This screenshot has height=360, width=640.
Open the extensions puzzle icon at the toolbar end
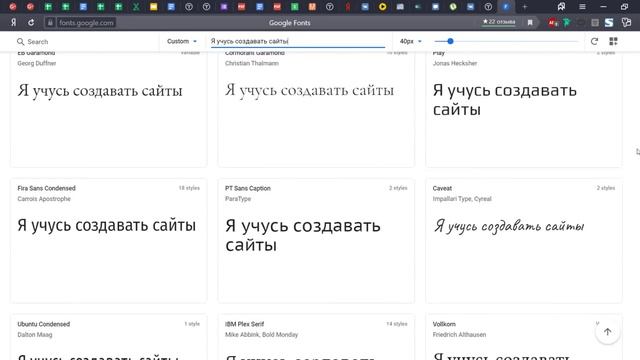tap(627, 23)
